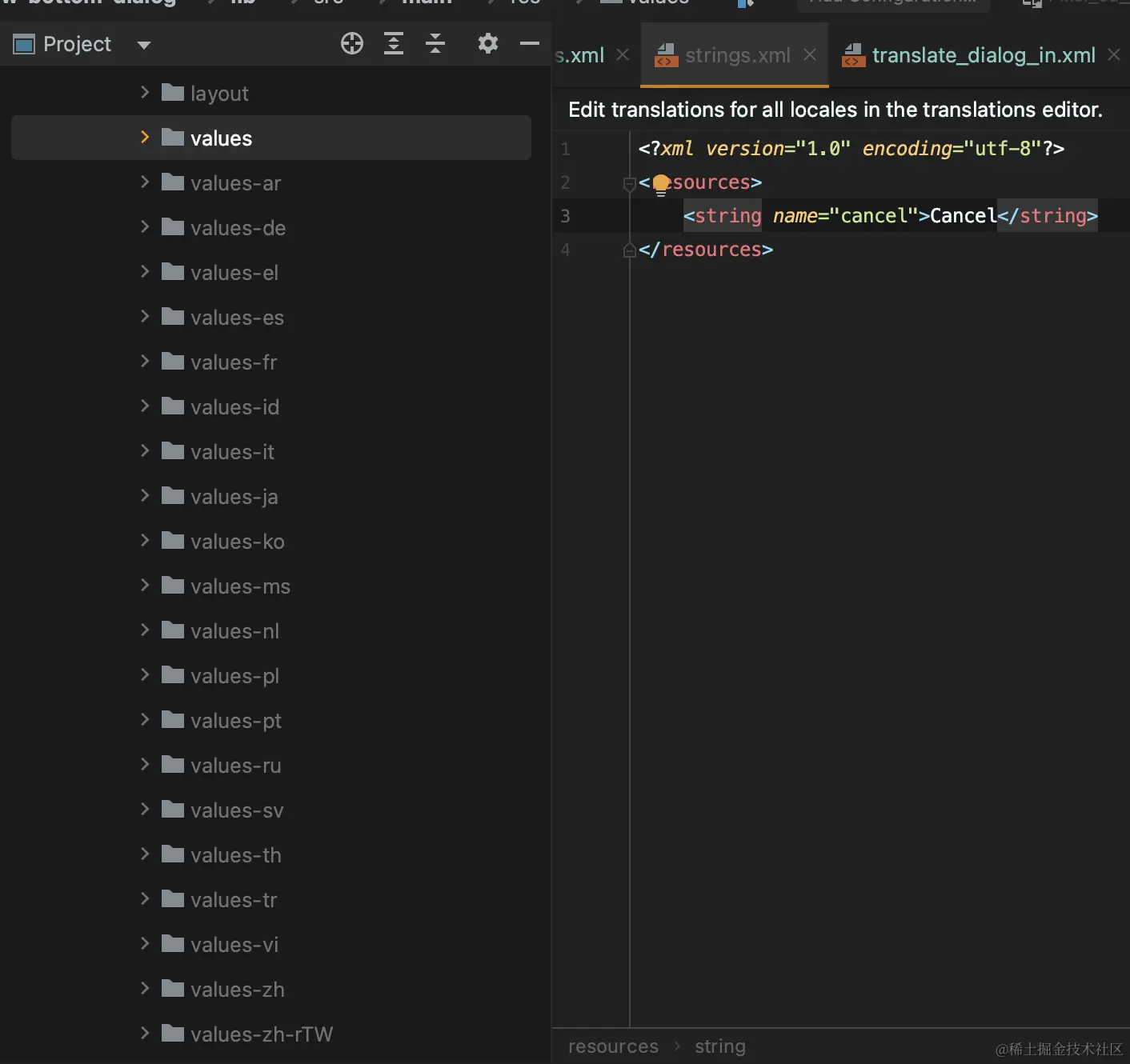Expand the layout folder chevron
Image resolution: width=1130 pixels, height=1064 pixels.
[145, 93]
